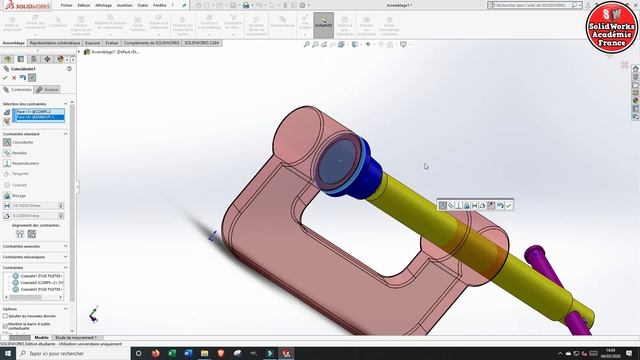Open the Fichier menu
640x360 pixels.
[x=66, y=5]
